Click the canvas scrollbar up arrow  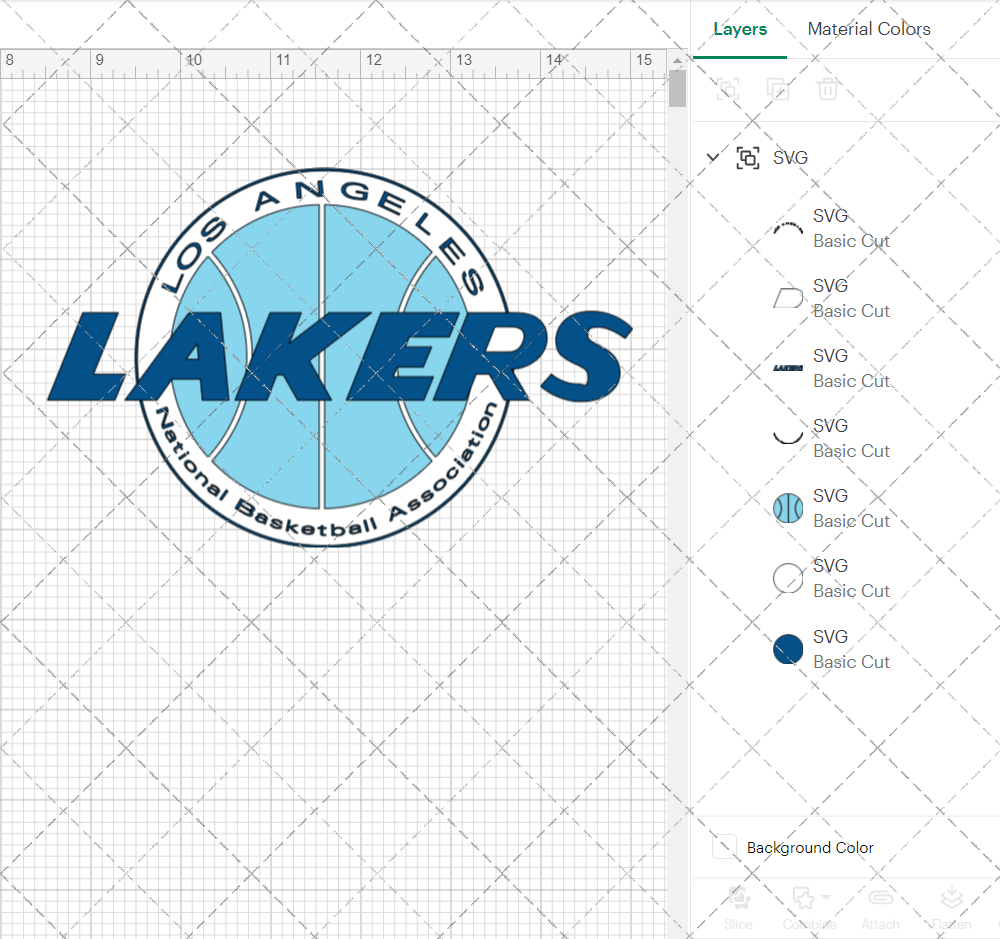pyautogui.click(x=677, y=60)
